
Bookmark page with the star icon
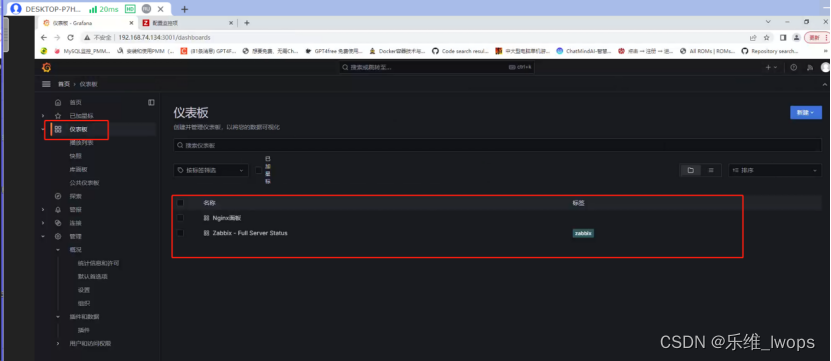pyautogui.click(x=766, y=38)
